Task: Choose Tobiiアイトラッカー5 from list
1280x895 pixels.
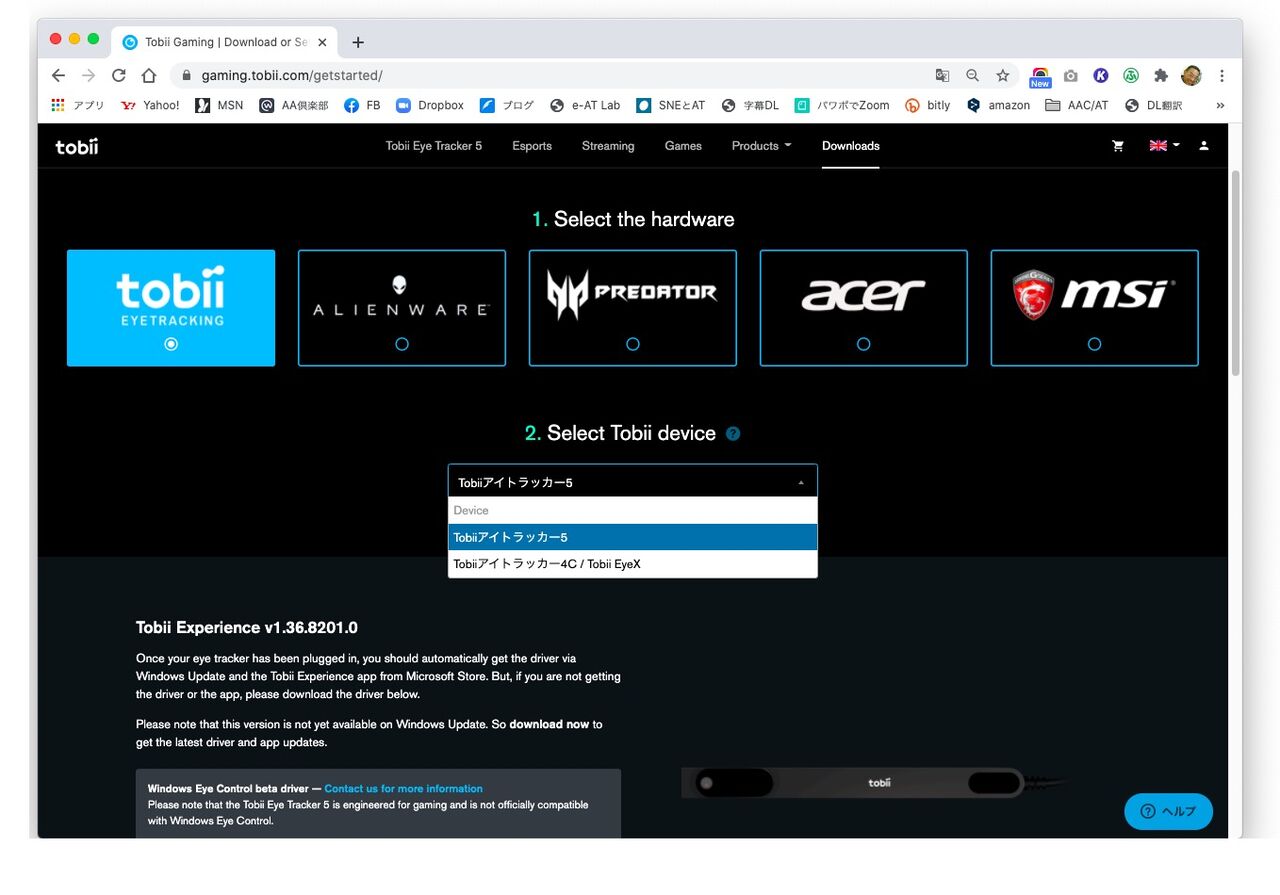Action: [633, 537]
